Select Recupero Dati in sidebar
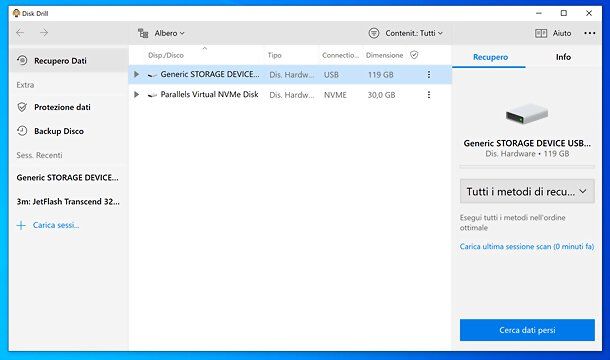 click(x=68, y=61)
